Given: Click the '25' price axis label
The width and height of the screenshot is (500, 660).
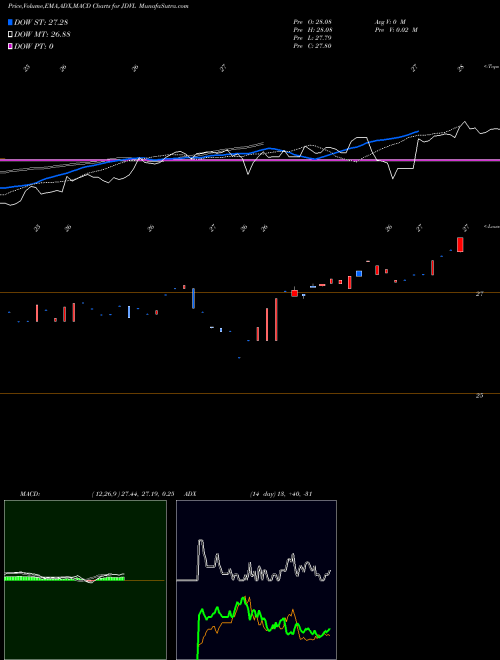Looking at the screenshot, I should [479, 396].
